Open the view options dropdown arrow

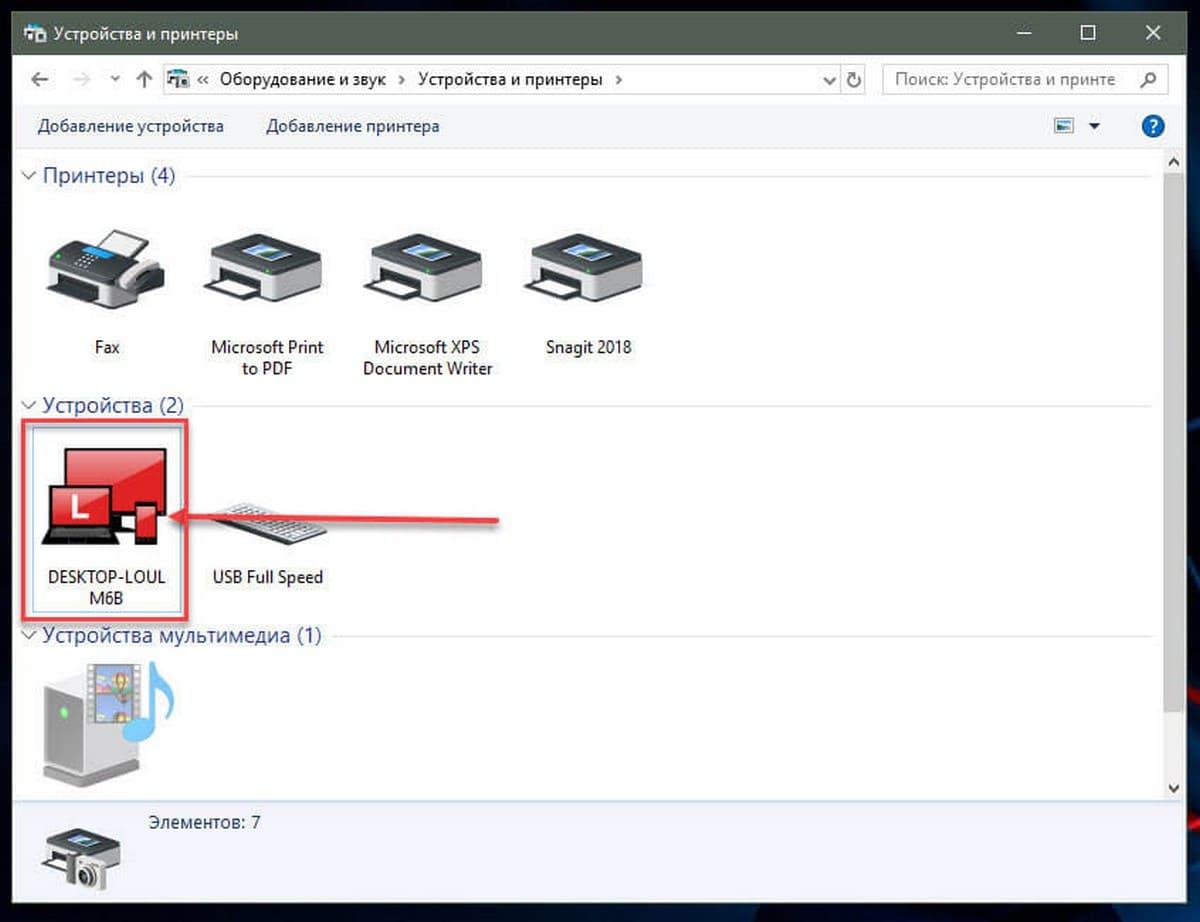pyautogui.click(x=1093, y=126)
